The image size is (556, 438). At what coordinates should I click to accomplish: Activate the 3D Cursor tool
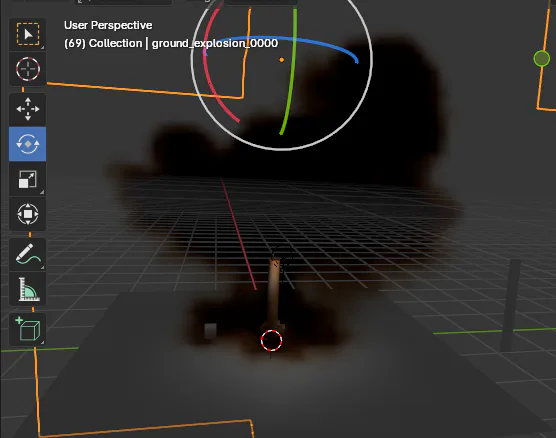click(28, 69)
